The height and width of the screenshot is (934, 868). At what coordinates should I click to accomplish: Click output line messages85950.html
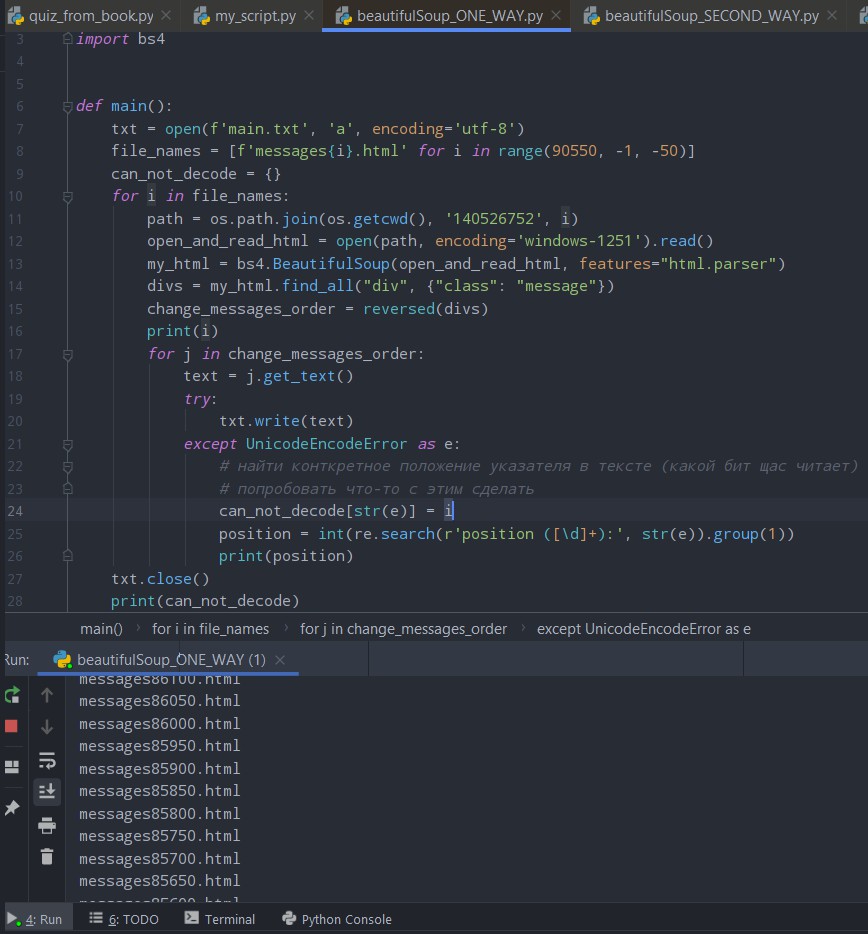pos(159,746)
